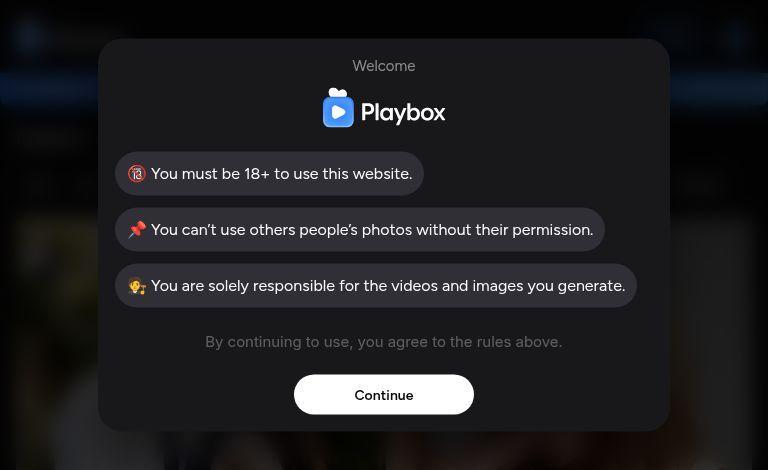Click the Playbox wordmark text

click(x=403, y=113)
